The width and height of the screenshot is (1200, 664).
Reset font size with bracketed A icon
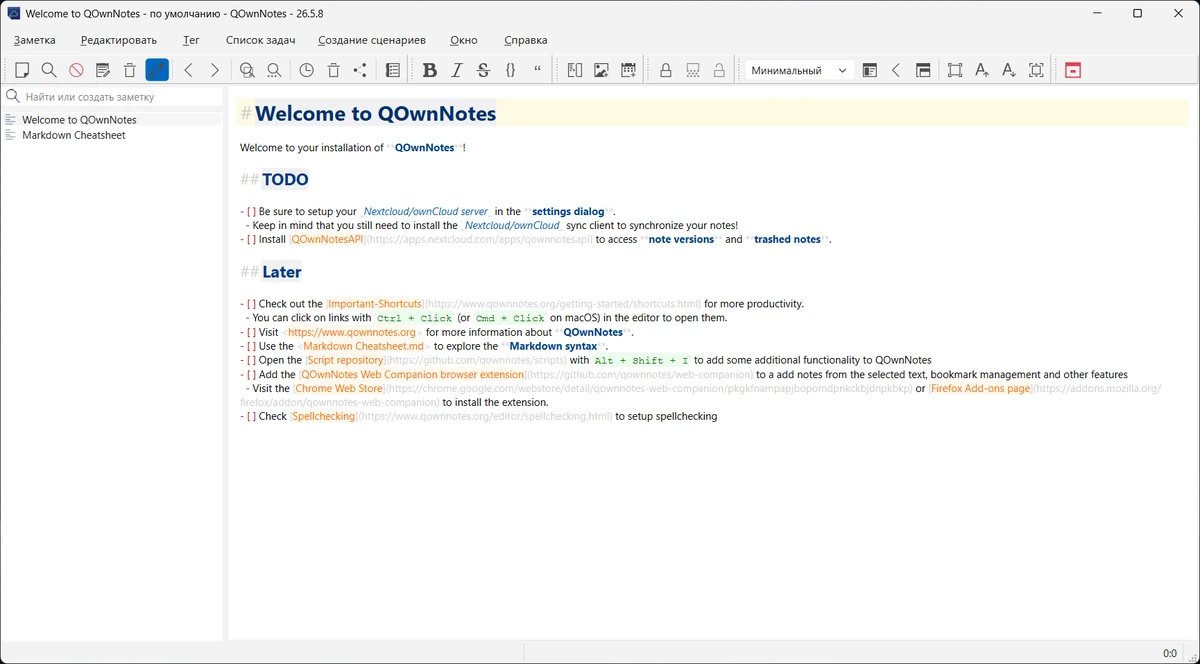(1036, 70)
